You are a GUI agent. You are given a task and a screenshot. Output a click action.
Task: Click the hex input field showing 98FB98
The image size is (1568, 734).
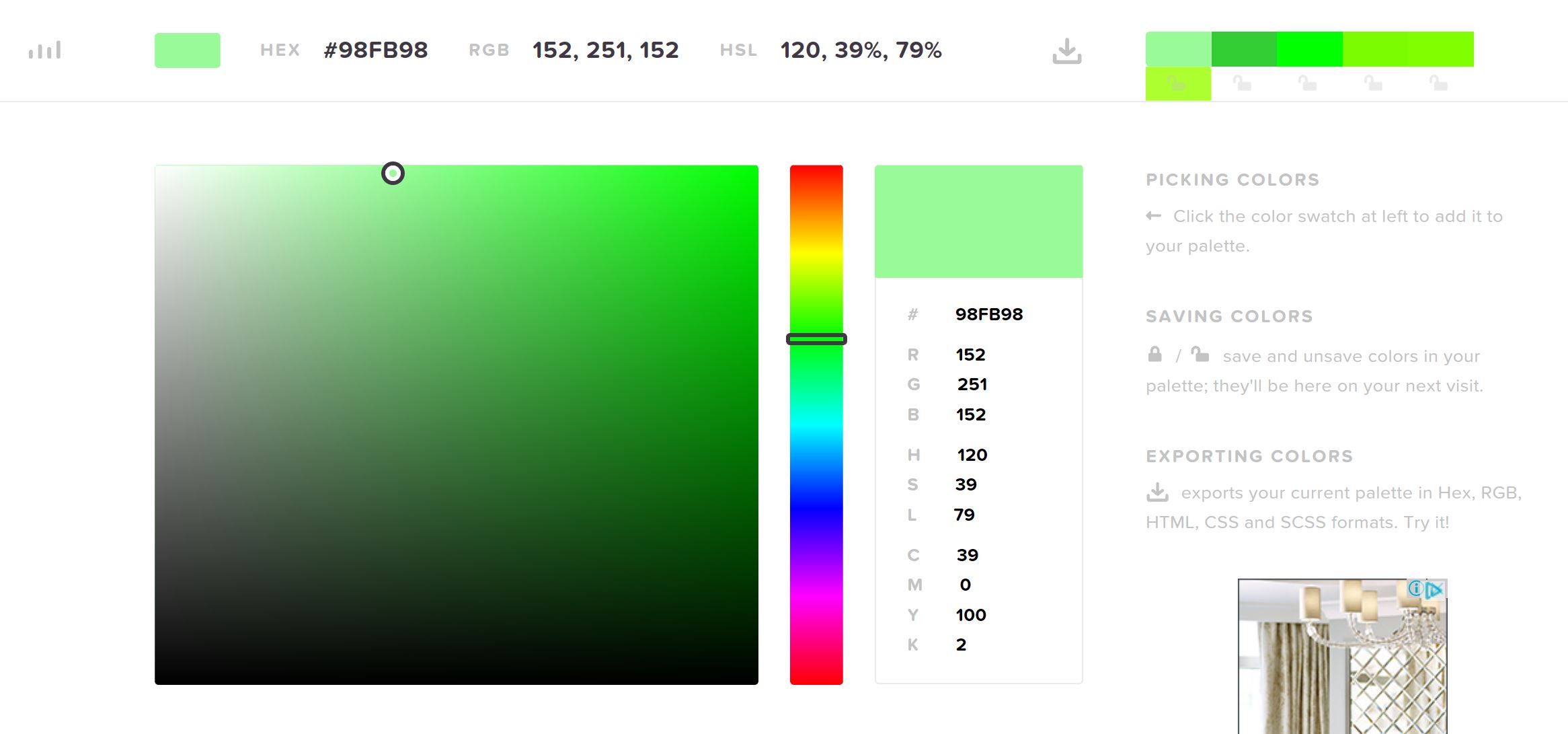click(989, 314)
